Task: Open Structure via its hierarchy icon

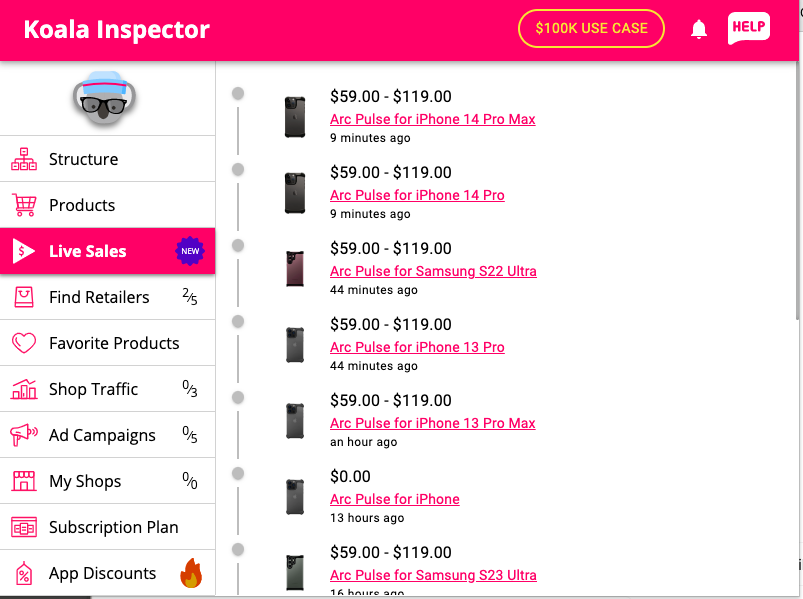Action: tap(24, 159)
